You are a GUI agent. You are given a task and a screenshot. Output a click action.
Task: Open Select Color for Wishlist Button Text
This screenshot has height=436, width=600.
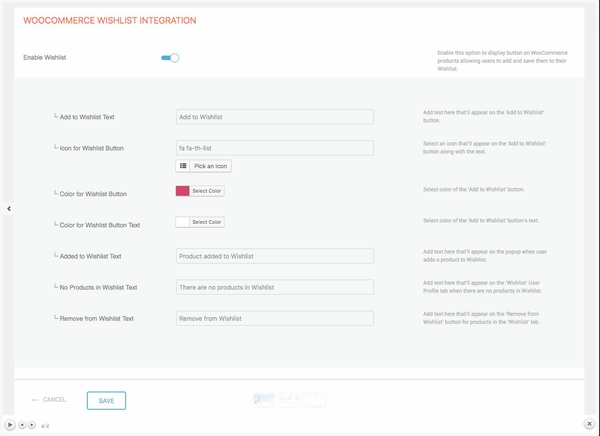pyautogui.click(x=207, y=222)
